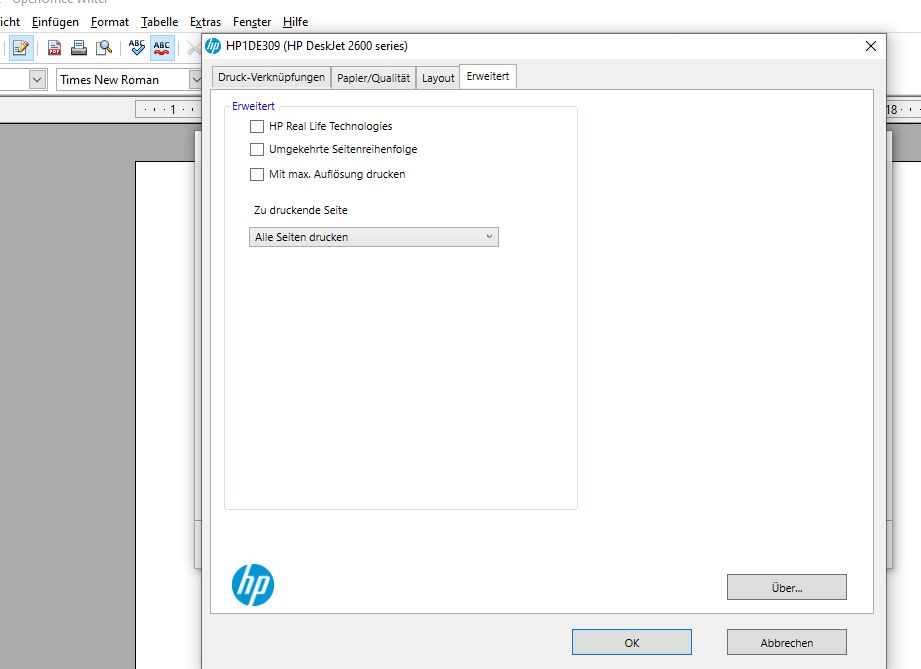Screen dimensions: 921x669
Task: Enable Mit max. Auflösung drucken checkbox
Action: pyautogui.click(x=257, y=174)
